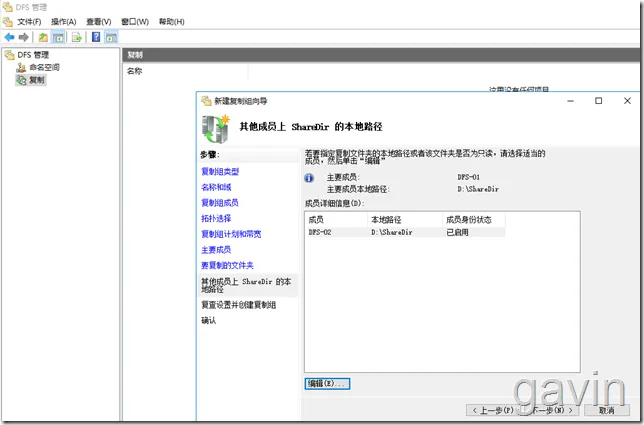
Task: Click the 取消 button in wizard
Action: pyautogui.click(x=607, y=410)
